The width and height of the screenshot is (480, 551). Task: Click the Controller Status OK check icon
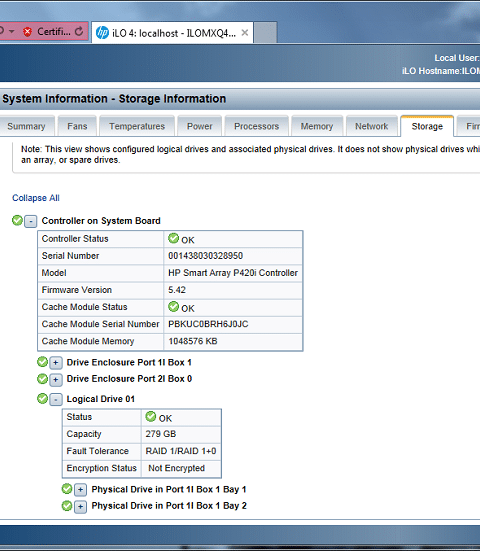click(173, 238)
